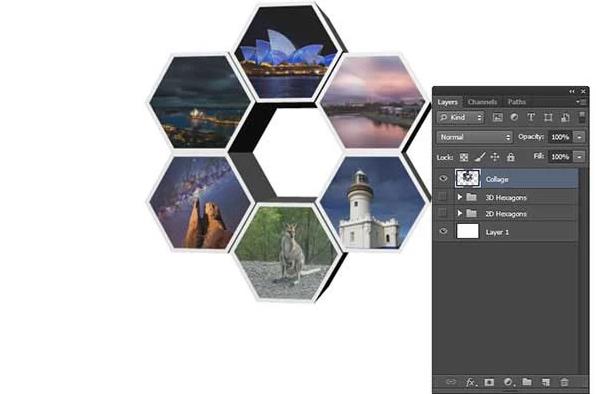Delete layer with the trash icon
This screenshot has height=394, width=596.
564,382
